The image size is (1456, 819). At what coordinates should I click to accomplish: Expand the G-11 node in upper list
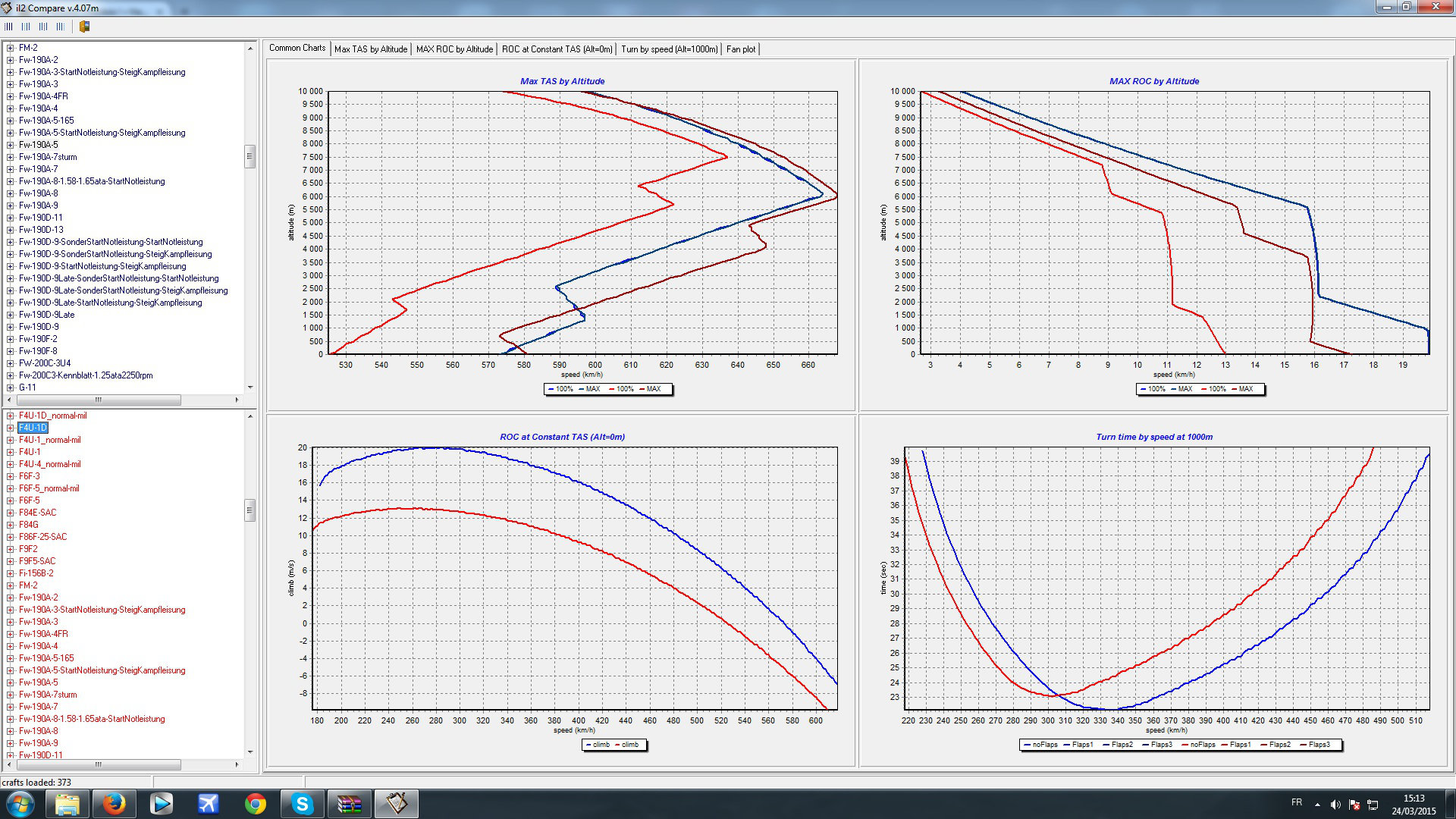10,388
